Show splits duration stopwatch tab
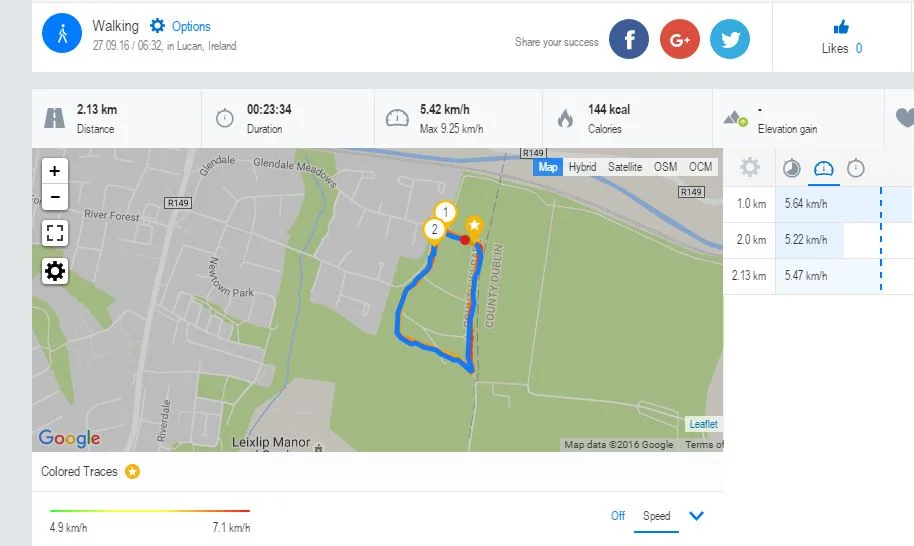The height and width of the screenshot is (546, 914). [856, 168]
